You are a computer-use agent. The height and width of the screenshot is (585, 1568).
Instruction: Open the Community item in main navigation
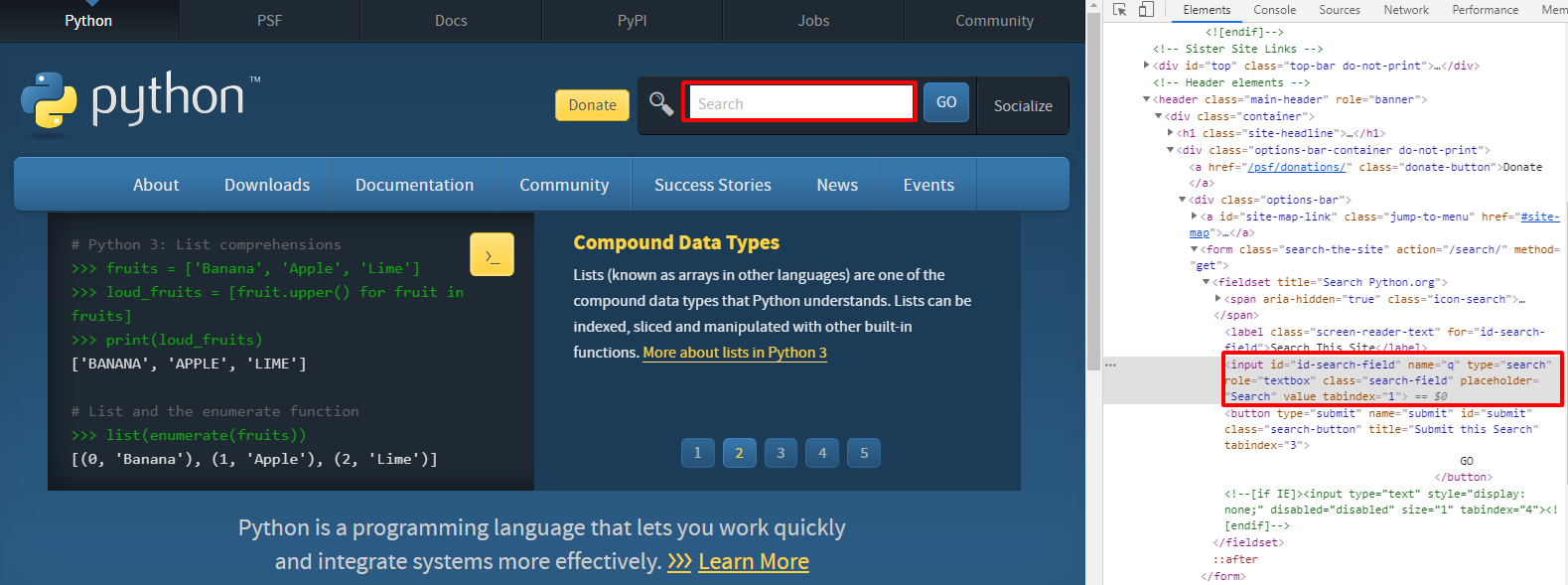click(x=564, y=185)
